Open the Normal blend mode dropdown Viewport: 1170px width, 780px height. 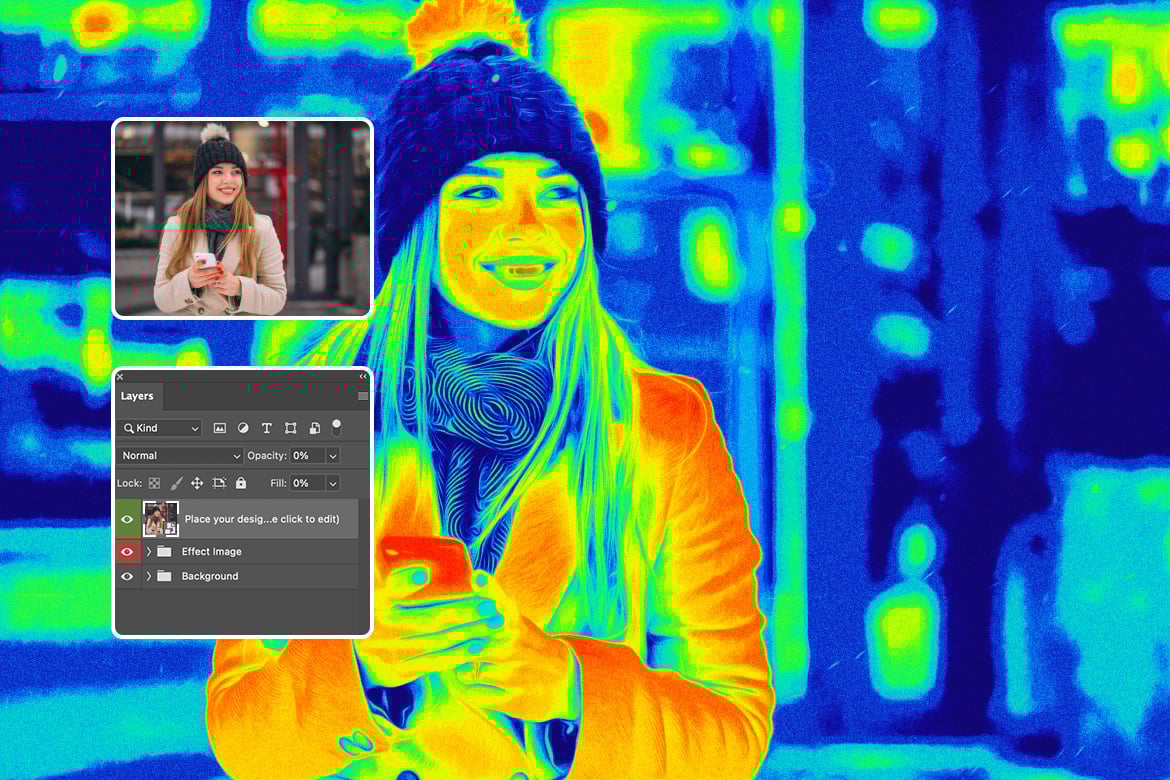coord(180,455)
